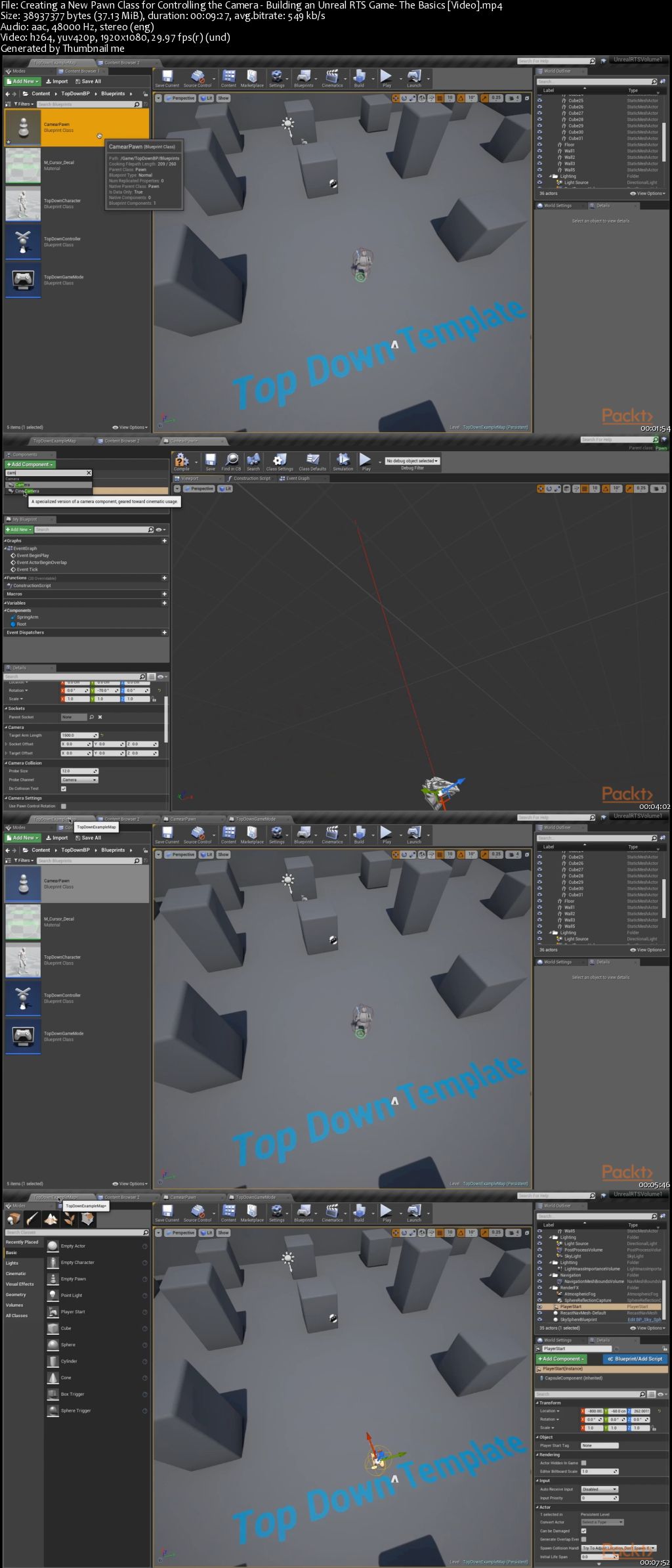Screen dimensions: 672x1568
Task: Click Save Current in the 00:01:54 frame toolbar
Action: tap(167, 79)
